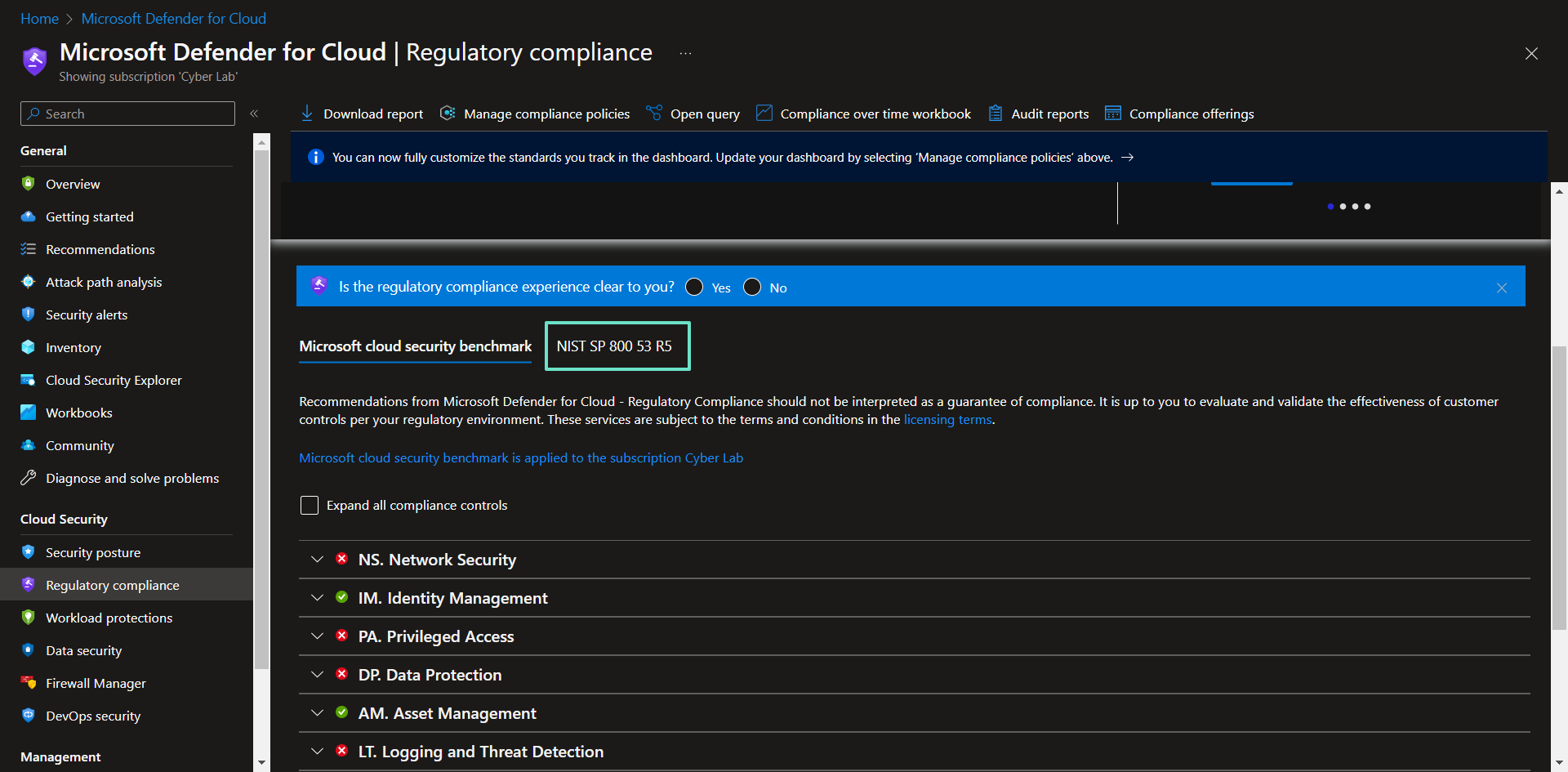Check Expand all compliance controls checkbox
Image resolution: width=1568 pixels, height=772 pixels.
point(310,505)
